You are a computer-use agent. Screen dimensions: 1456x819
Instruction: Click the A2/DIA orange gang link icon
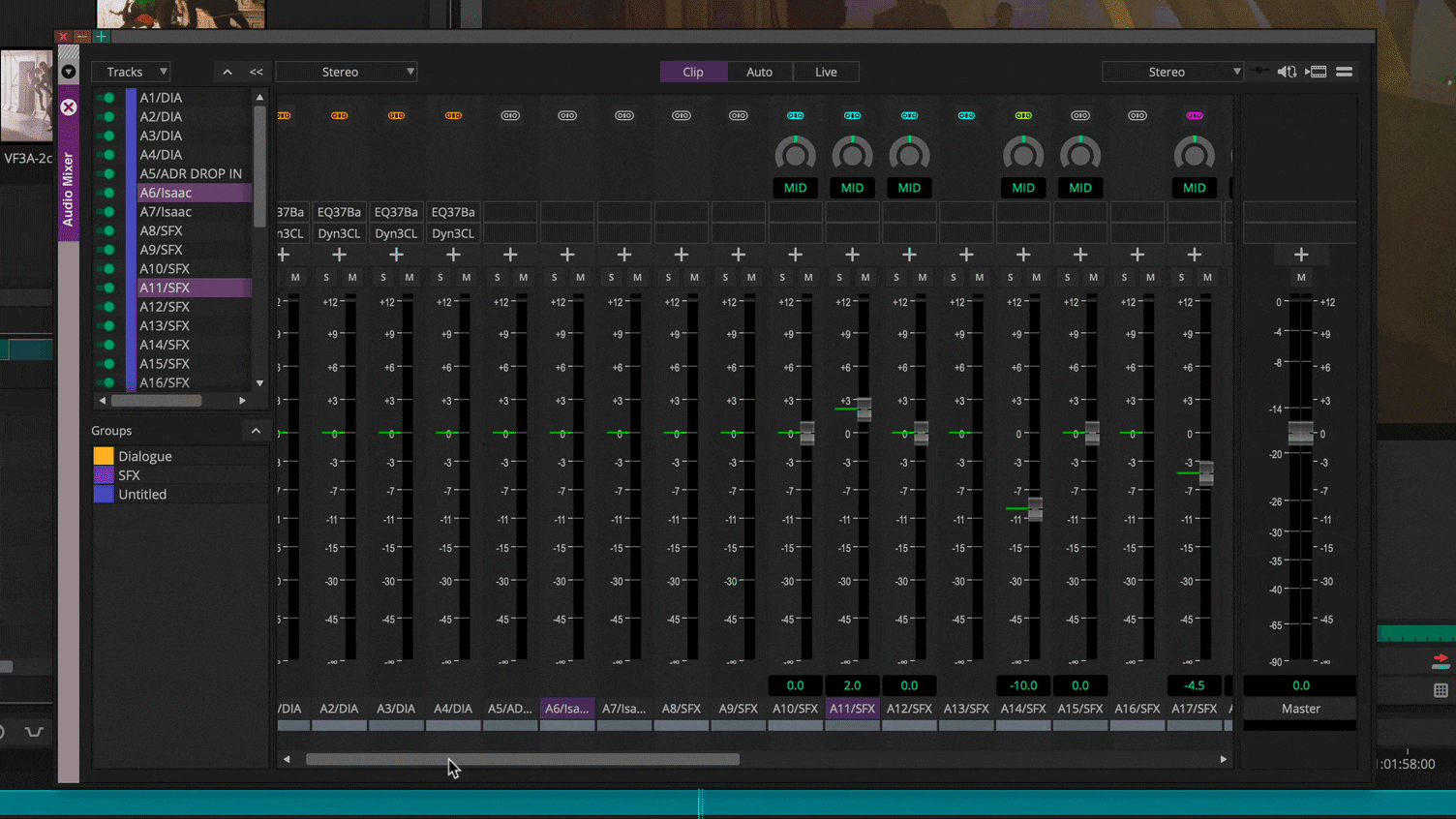point(339,115)
